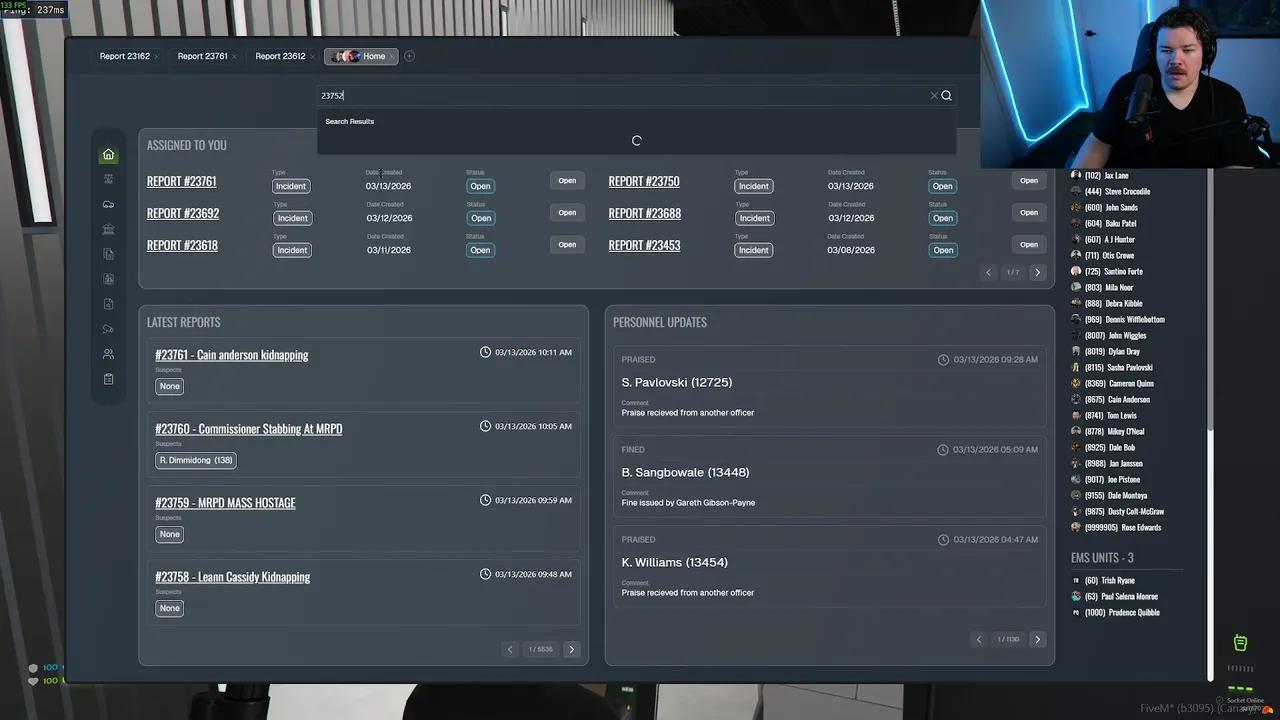Open the scales of justice sidebar icon
Image resolution: width=1280 pixels, height=720 pixels.
tap(109, 179)
